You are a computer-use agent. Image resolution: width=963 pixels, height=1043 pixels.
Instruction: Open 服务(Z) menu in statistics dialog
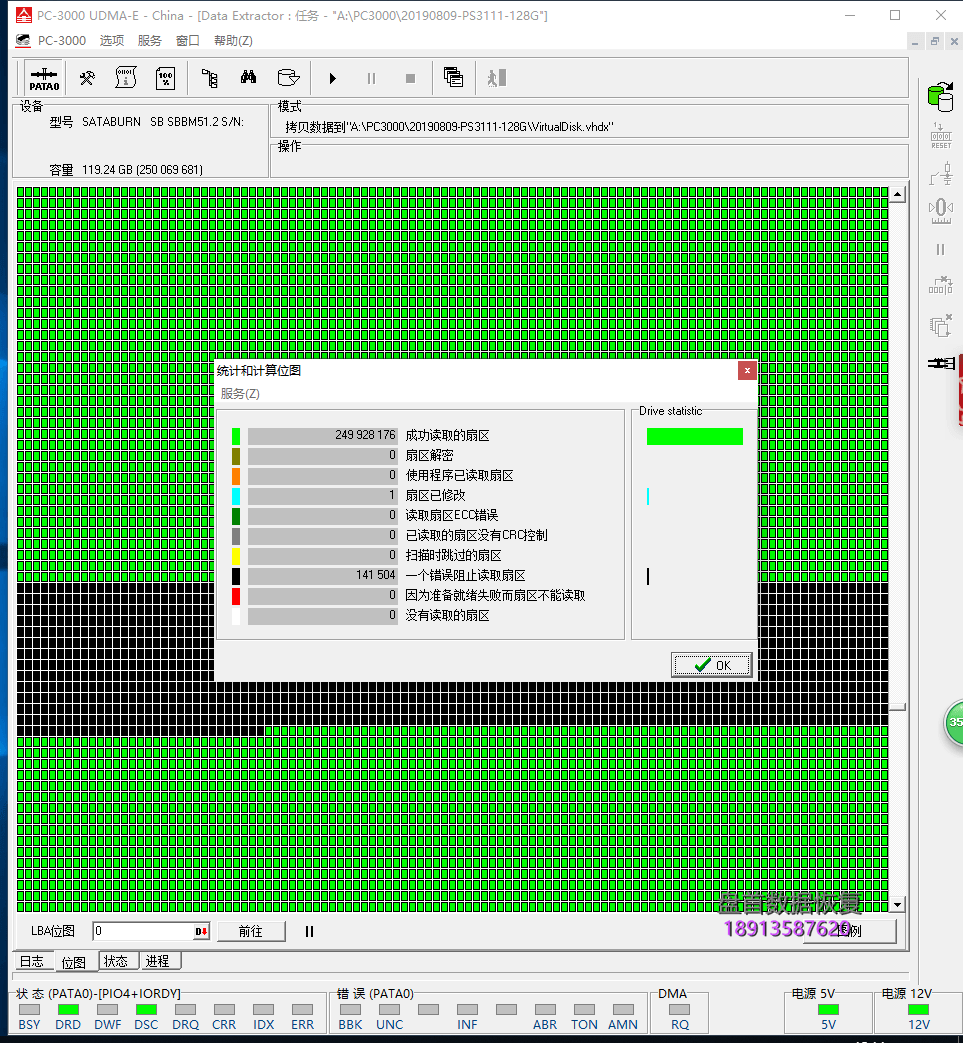(240, 394)
